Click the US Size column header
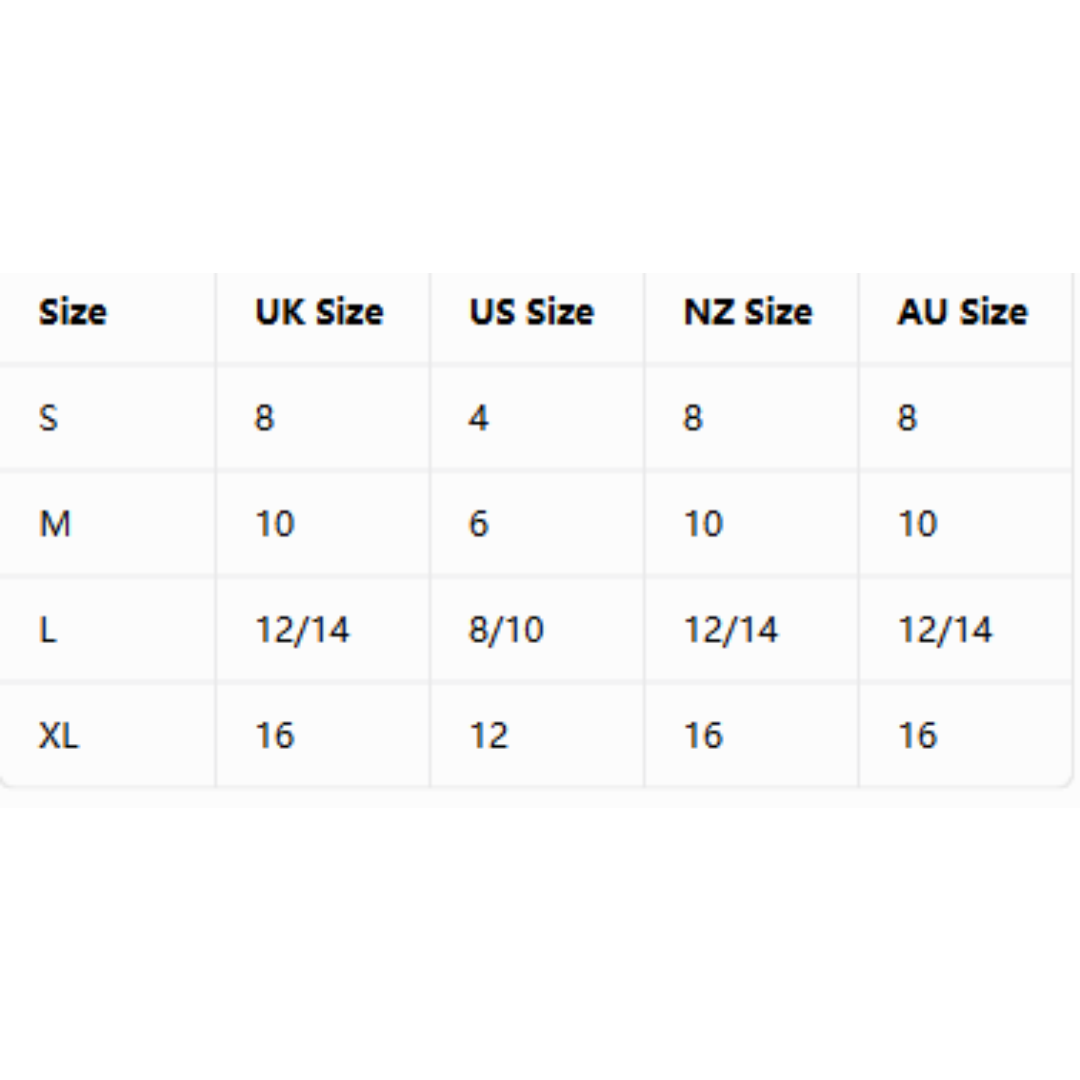This screenshot has width=1080, height=1080. click(532, 313)
